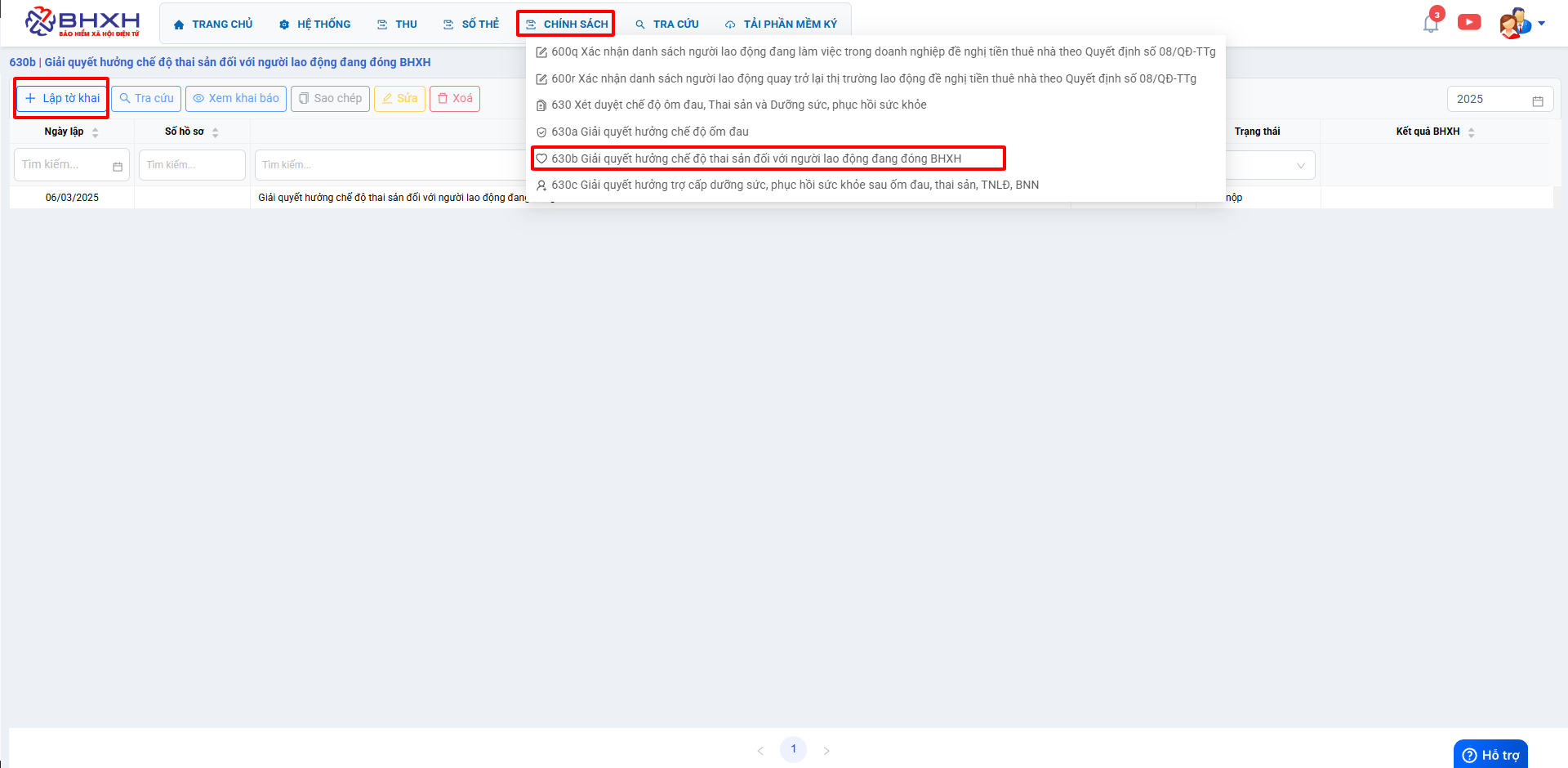Go to TRANG CHỦ menu
Screen dimensions: 1568x768
213,24
